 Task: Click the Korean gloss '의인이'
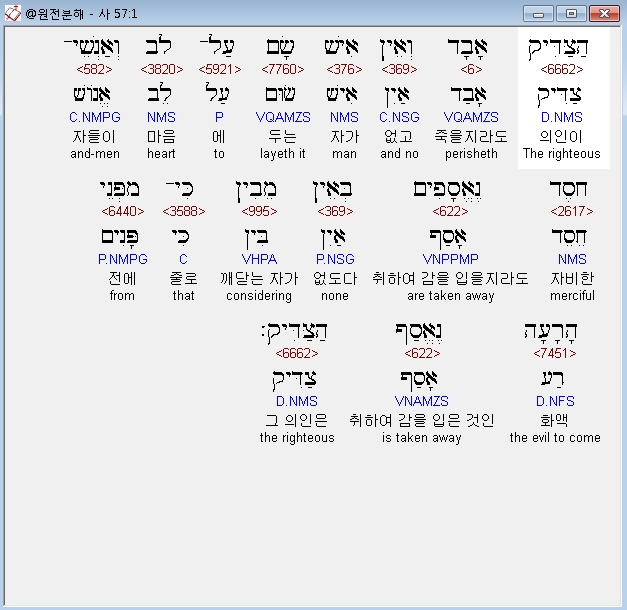pos(561,137)
